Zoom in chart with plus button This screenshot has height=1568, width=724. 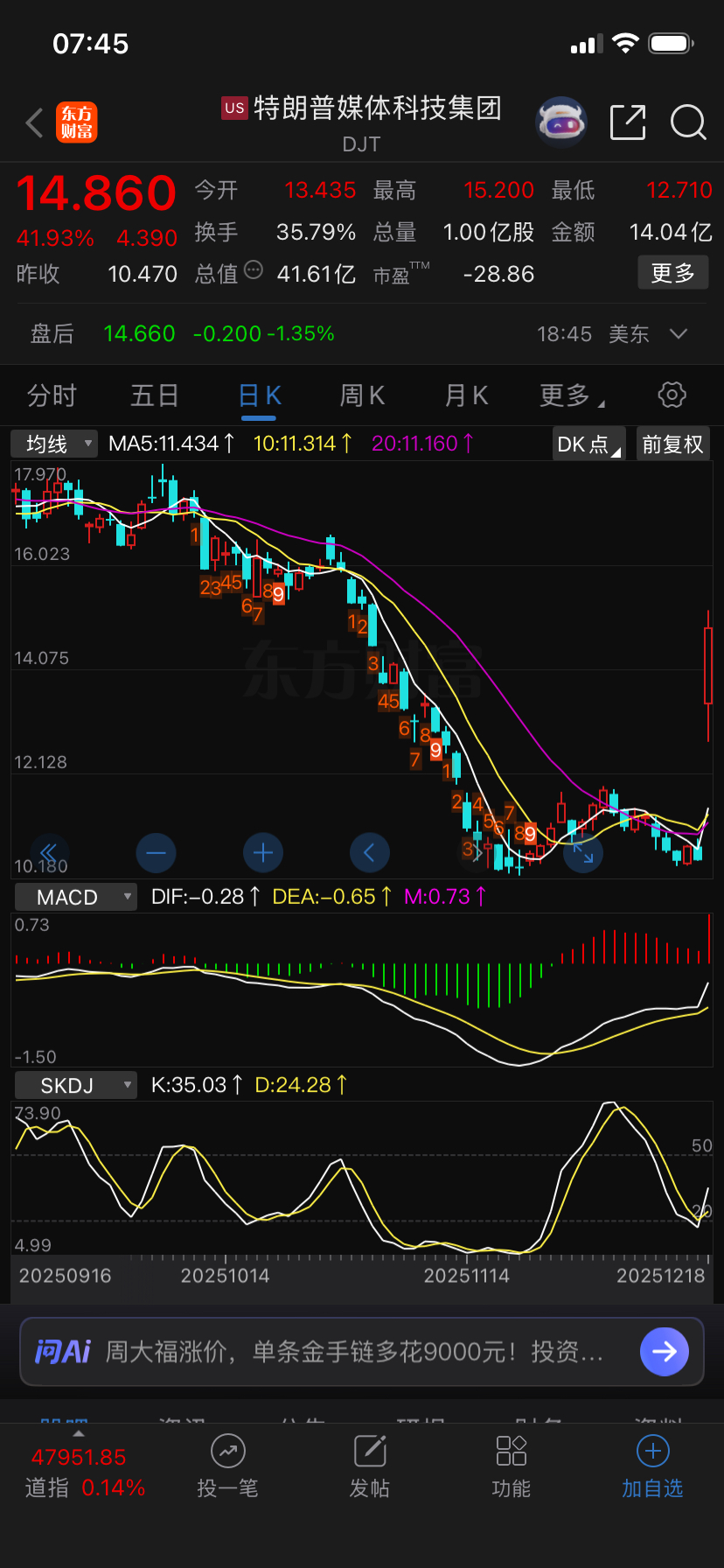tap(263, 852)
